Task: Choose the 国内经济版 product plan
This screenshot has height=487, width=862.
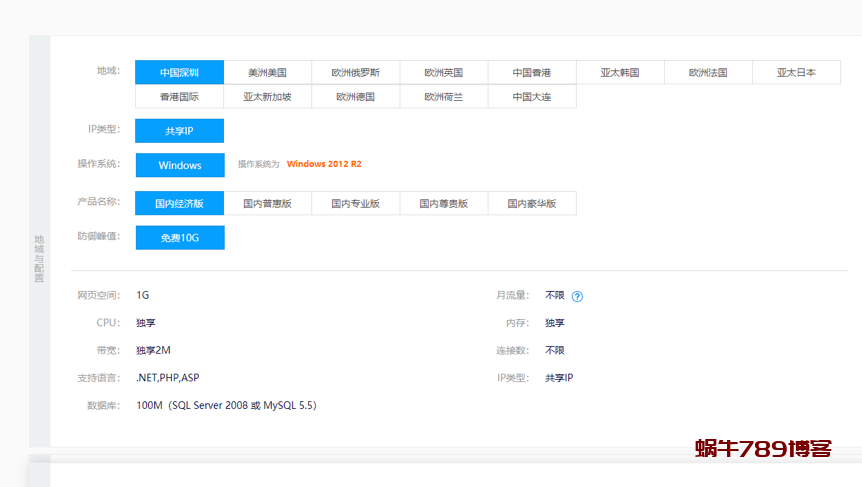Action: 179,203
